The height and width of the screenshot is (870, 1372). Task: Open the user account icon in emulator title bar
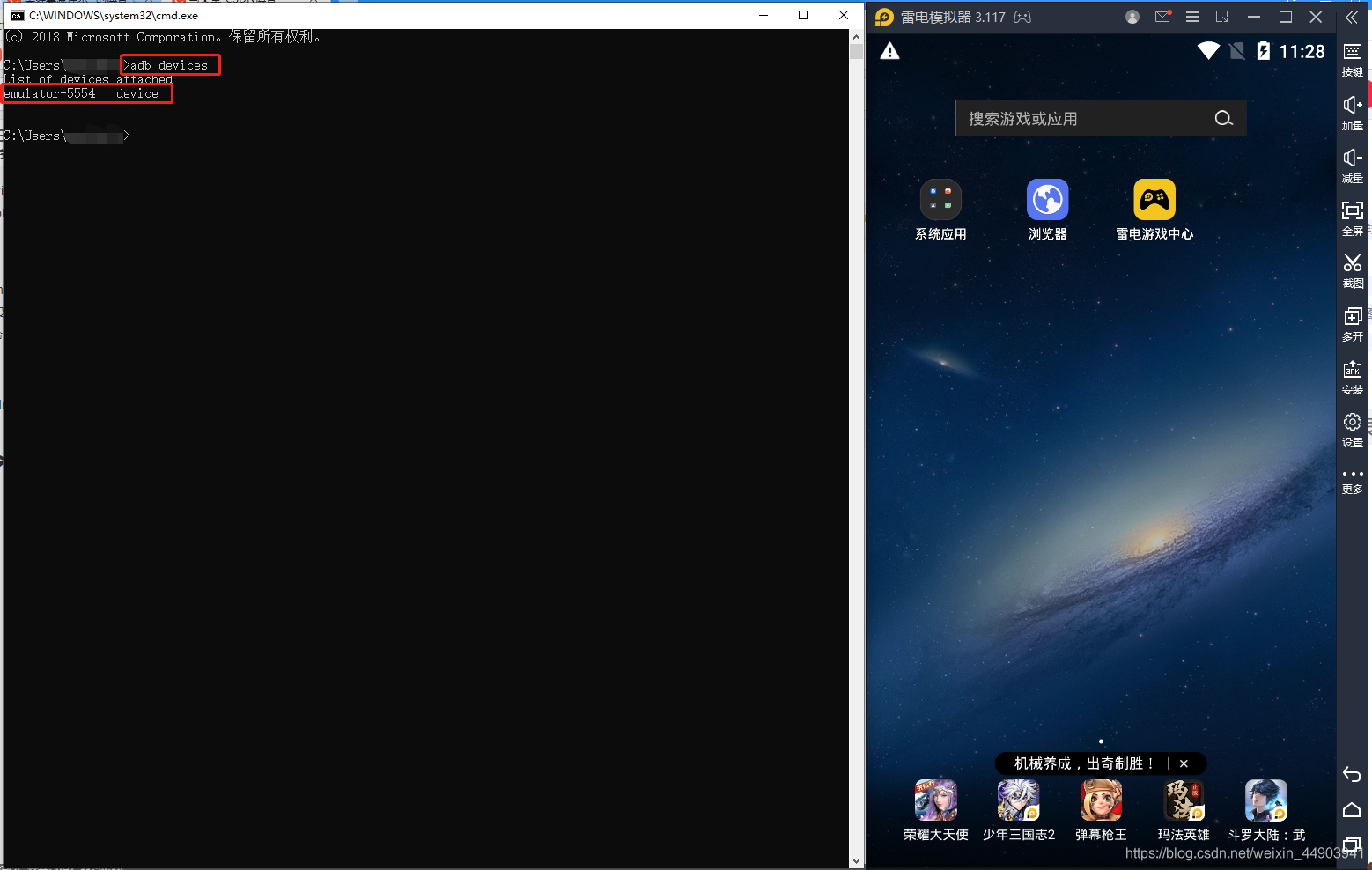pos(1132,17)
